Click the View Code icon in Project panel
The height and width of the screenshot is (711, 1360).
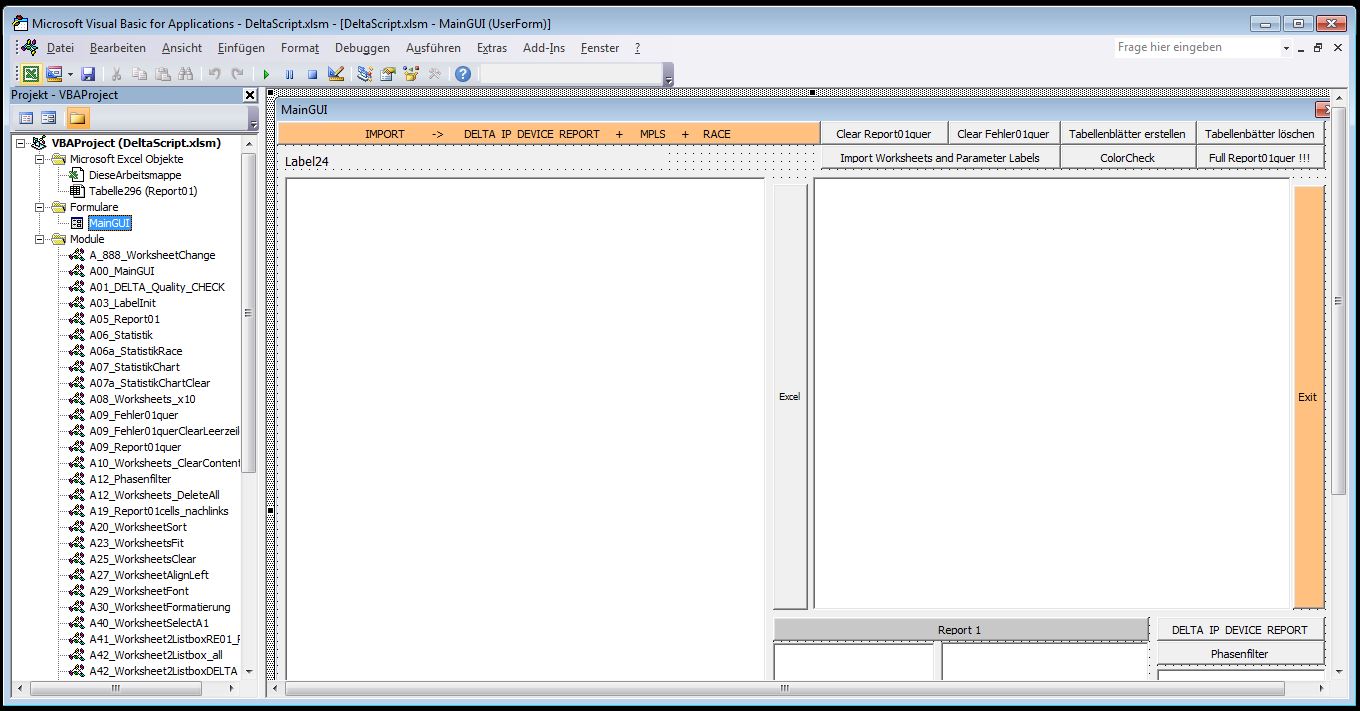26,118
